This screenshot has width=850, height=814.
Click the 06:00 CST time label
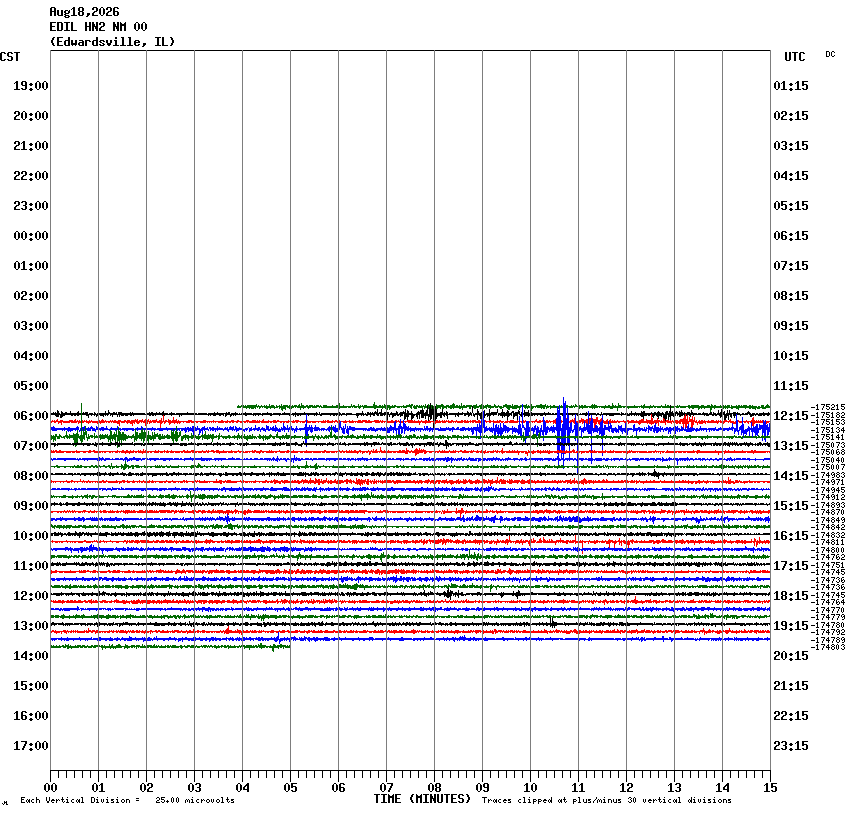point(31,416)
